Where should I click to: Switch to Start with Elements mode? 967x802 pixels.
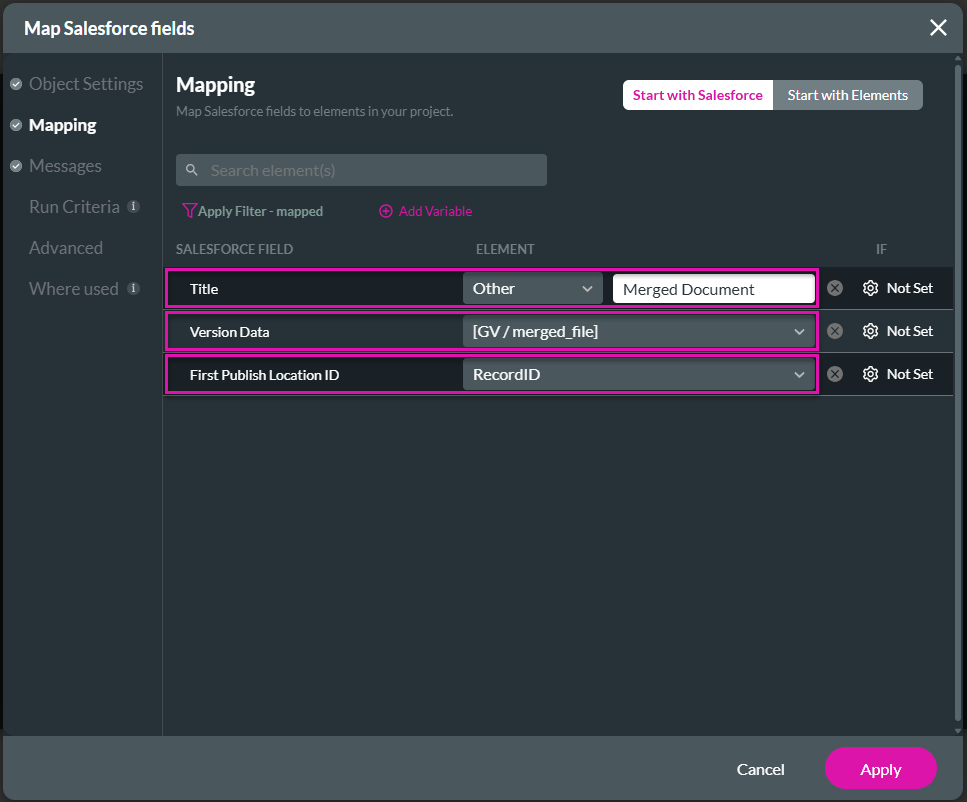(x=847, y=95)
